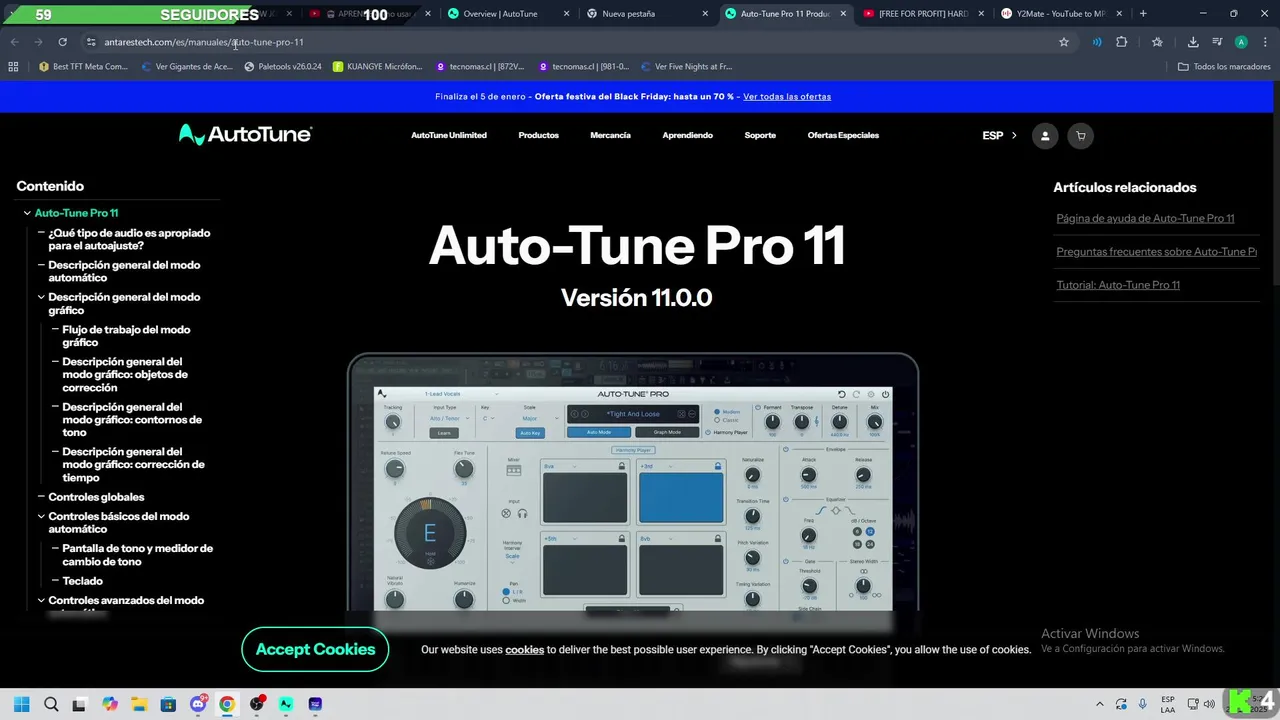Viewport: 1280px width, 720px height.
Task: Open Chrome three-dot menu
Action: 1265,42
